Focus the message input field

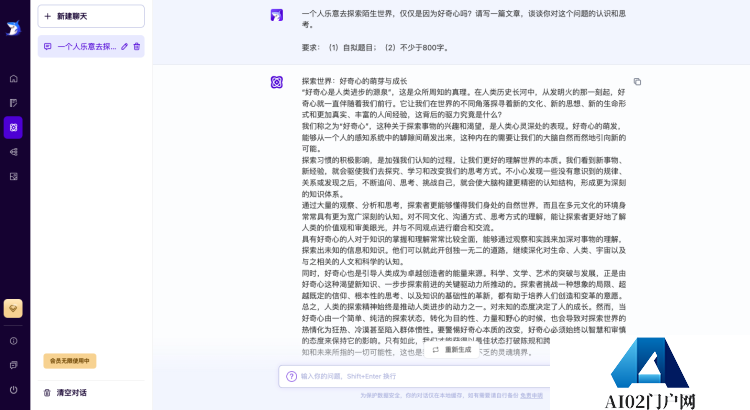click(x=414, y=377)
